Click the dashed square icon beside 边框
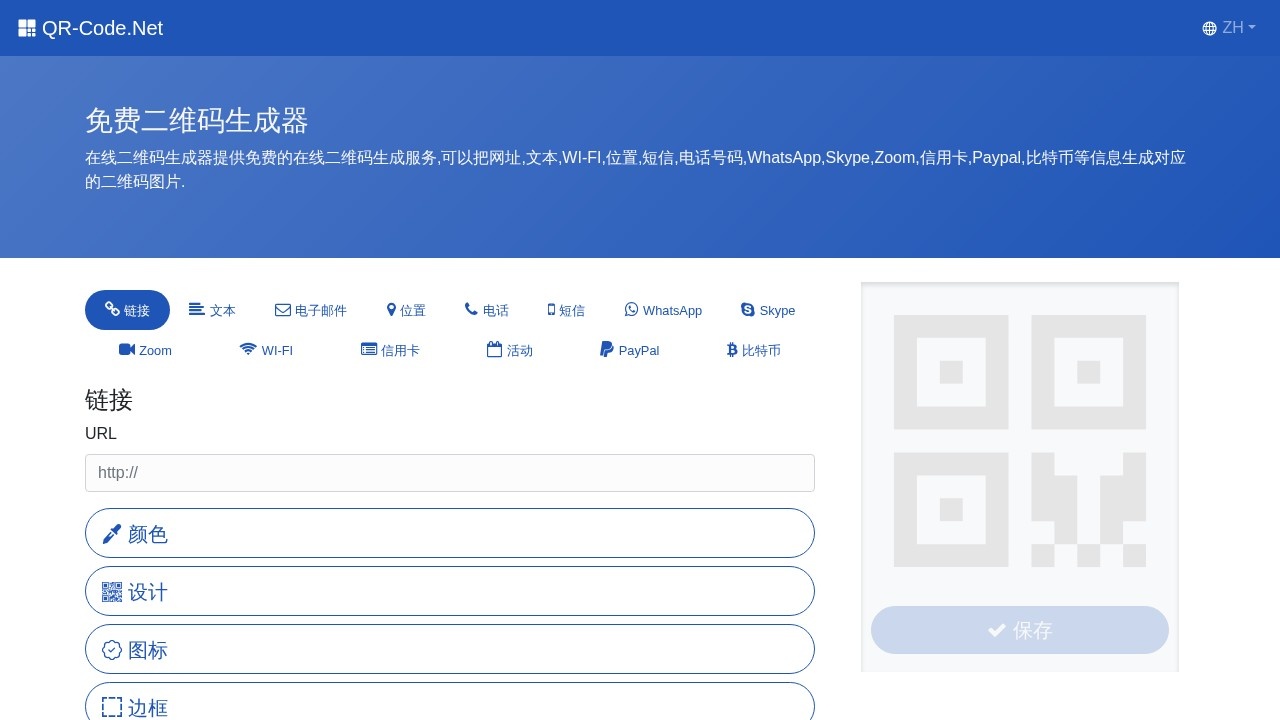 coord(112,707)
